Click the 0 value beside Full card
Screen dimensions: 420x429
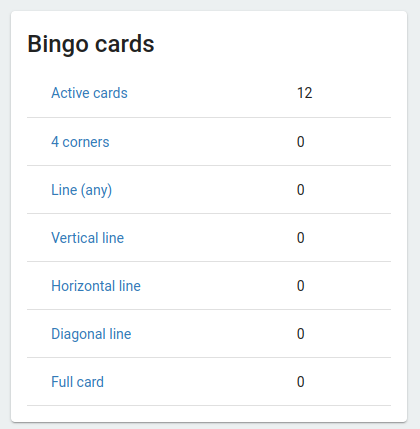(301, 382)
